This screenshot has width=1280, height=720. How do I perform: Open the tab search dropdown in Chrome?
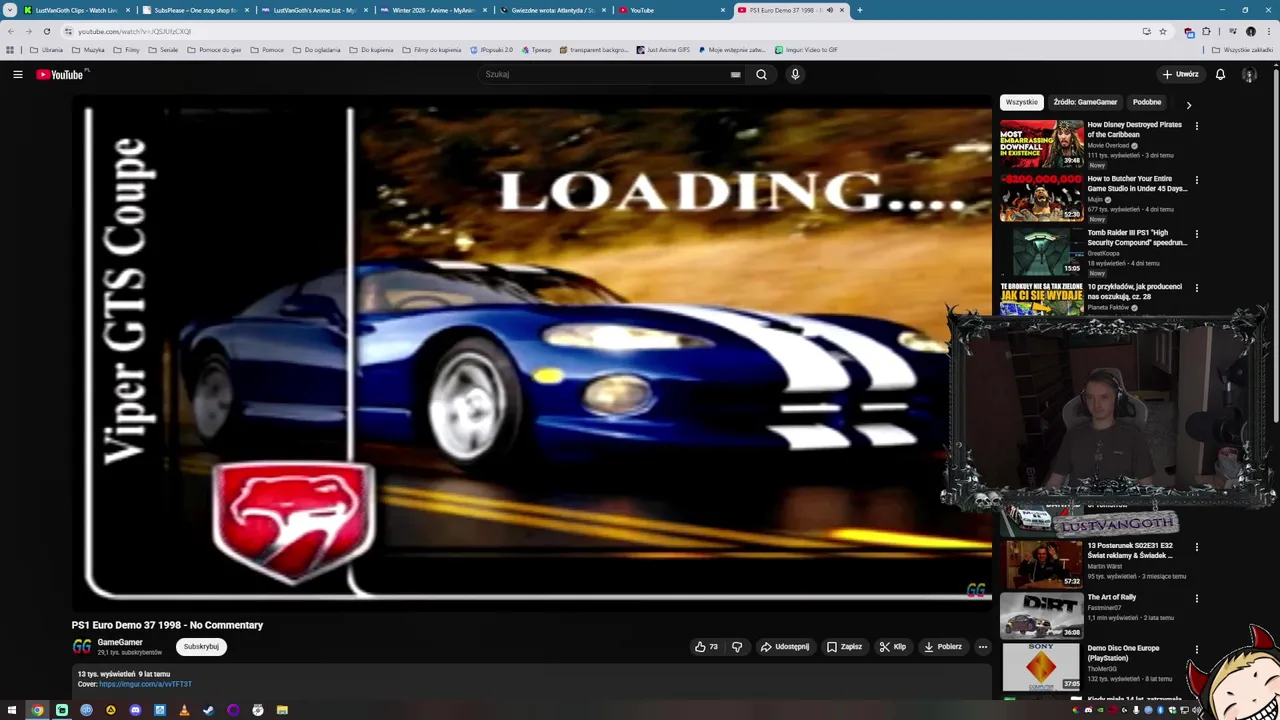[10, 10]
